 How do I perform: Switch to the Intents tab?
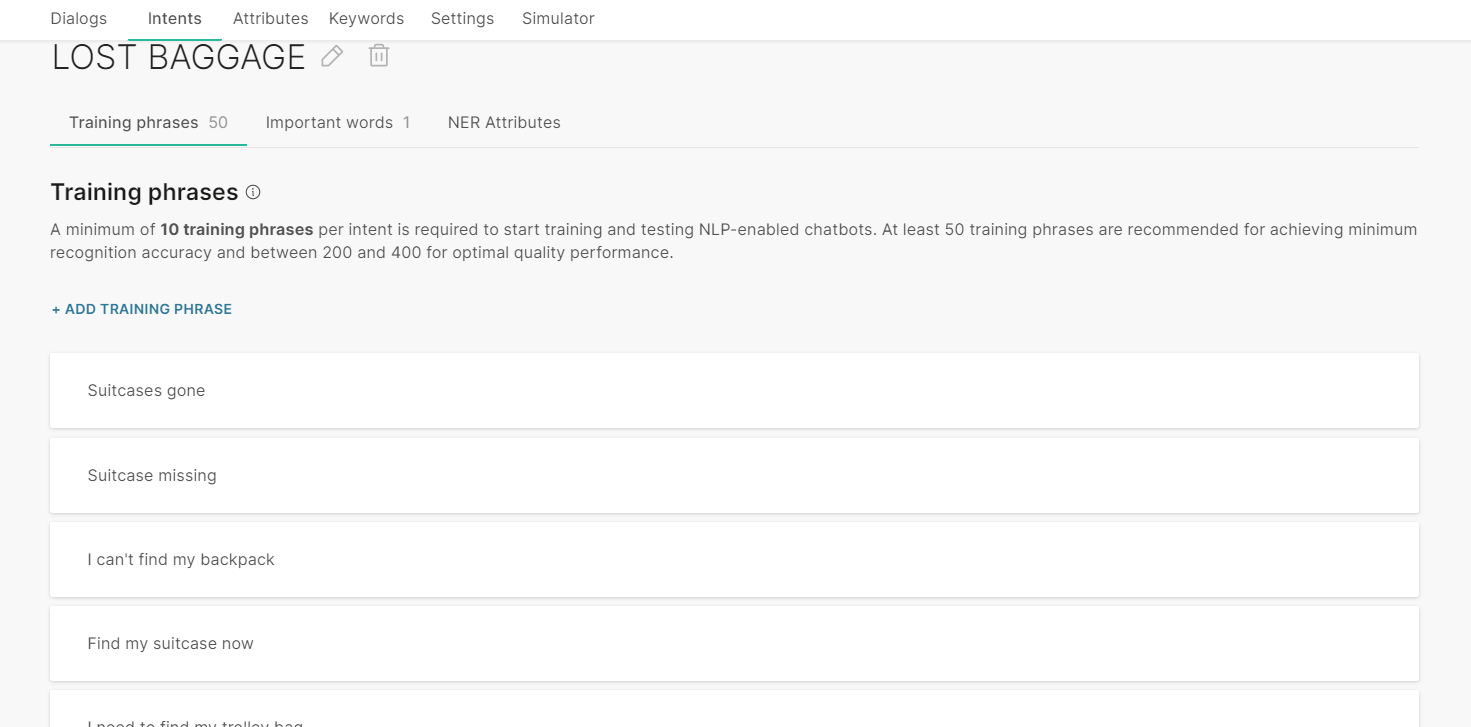(174, 19)
